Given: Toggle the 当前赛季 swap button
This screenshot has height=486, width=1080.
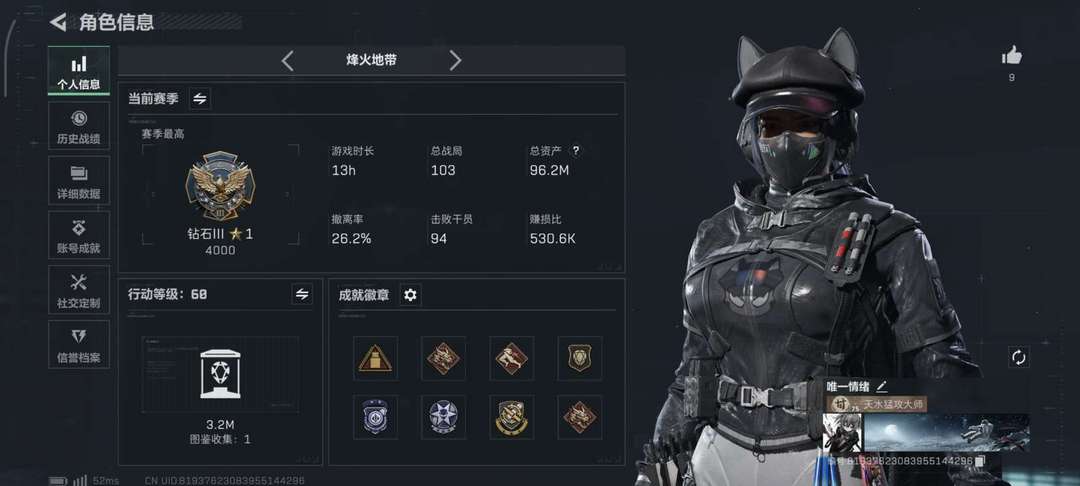Looking at the screenshot, I should pyautogui.click(x=200, y=98).
